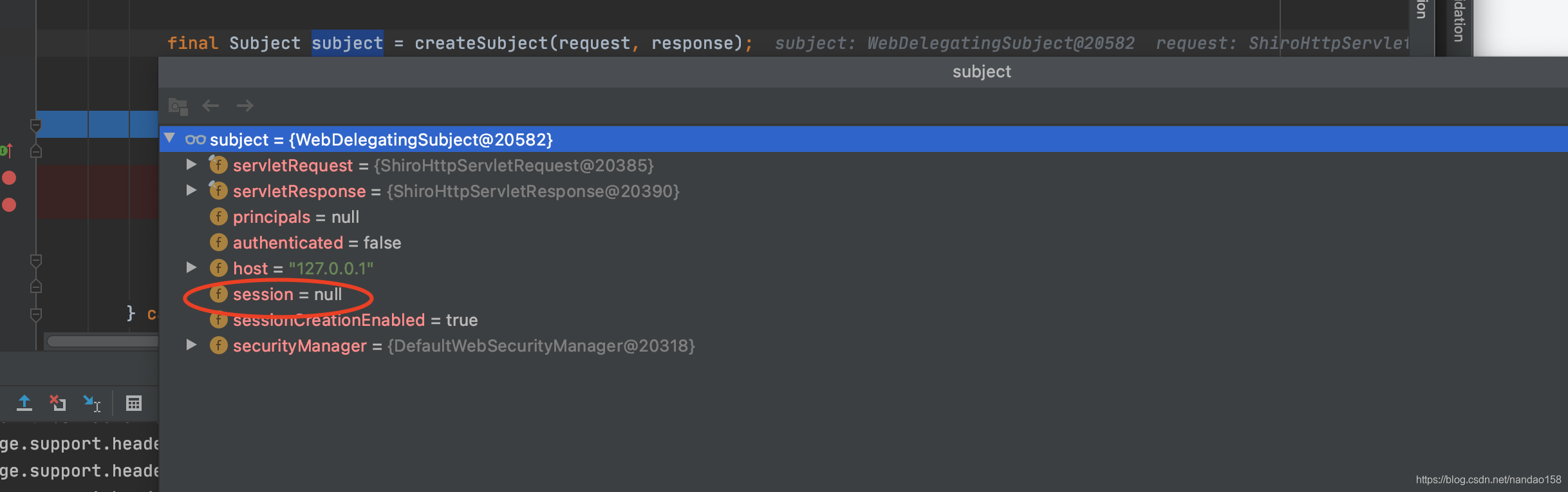The image size is (1568, 492).
Task: Click the horizontal scrollbar in the left panel
Action: [103, 340]
